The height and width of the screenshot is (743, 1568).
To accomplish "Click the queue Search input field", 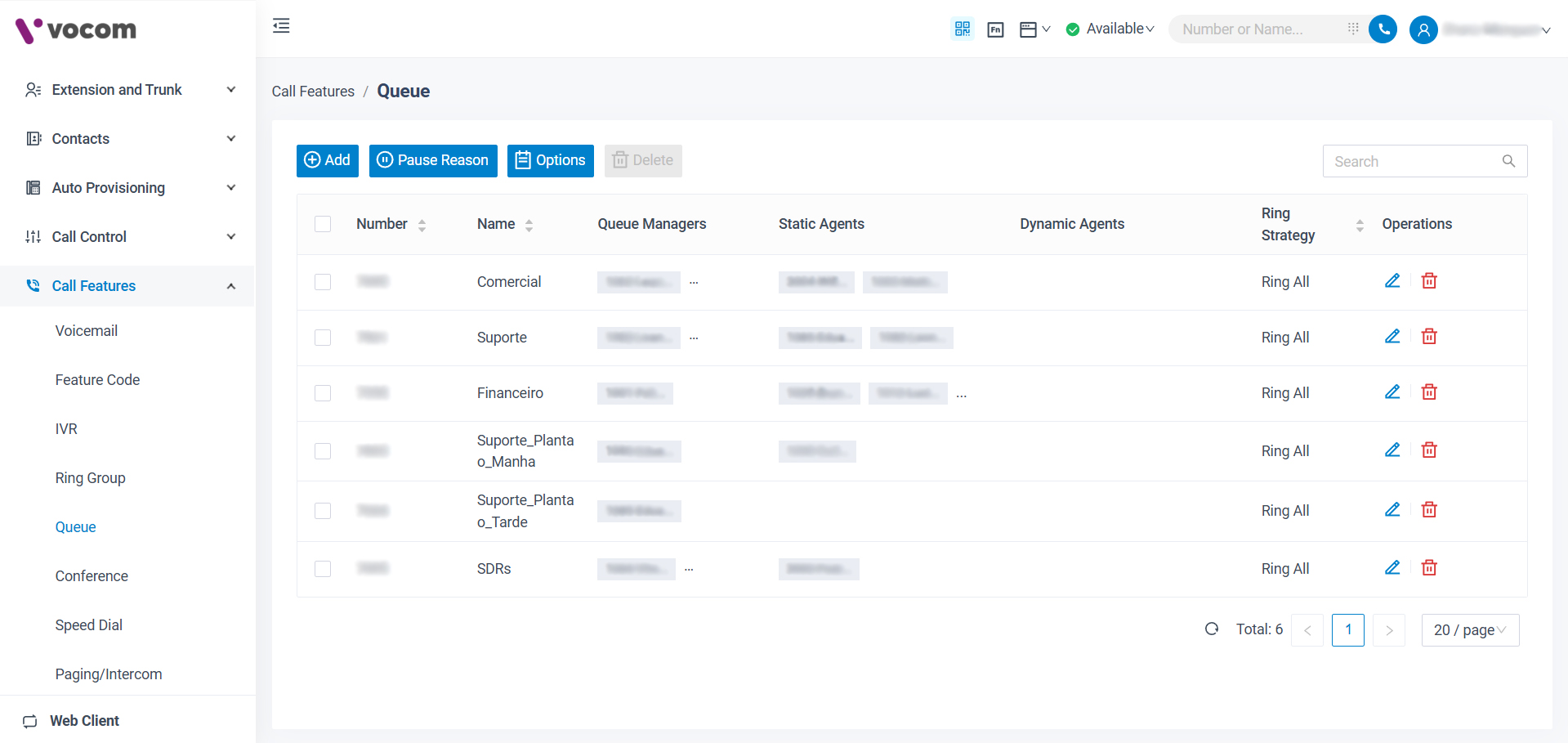I will [x=1414, y=162].
